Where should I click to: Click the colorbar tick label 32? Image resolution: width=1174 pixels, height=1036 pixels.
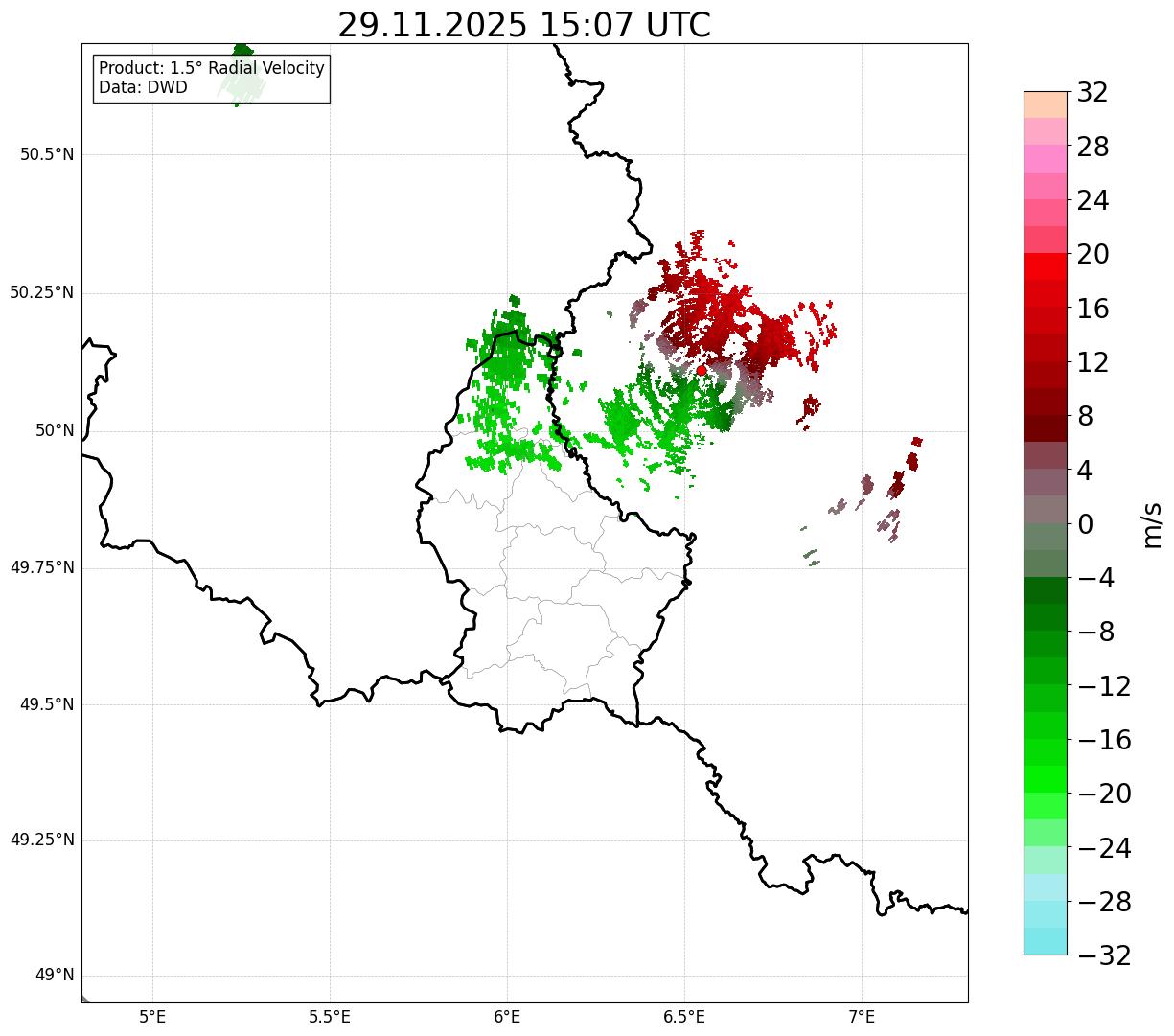pos(1093,93)
